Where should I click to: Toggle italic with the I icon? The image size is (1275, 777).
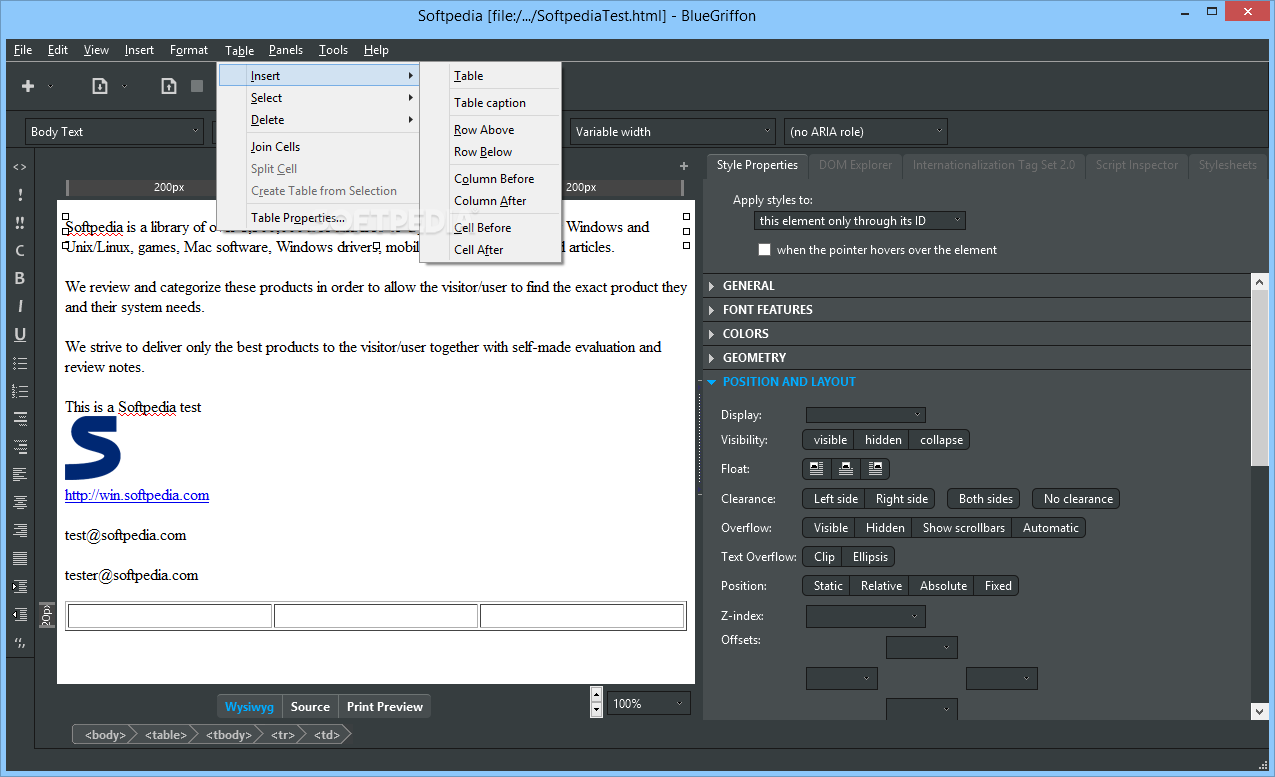tap(20, 307)
